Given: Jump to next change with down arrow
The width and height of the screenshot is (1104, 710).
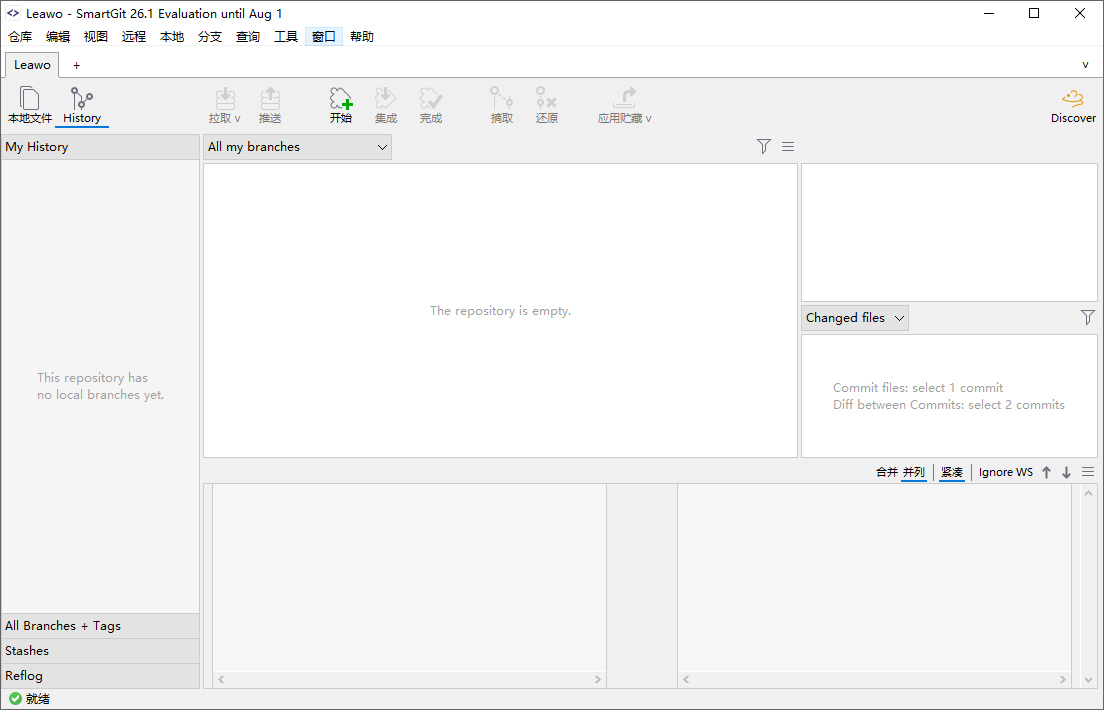Looking at the screenshot, I should click(1067, 473).
